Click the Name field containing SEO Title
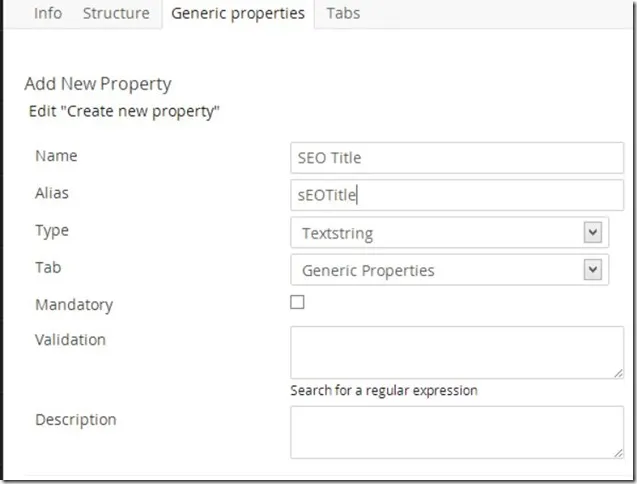Screen dimensions: 637x484 [456, 158]
